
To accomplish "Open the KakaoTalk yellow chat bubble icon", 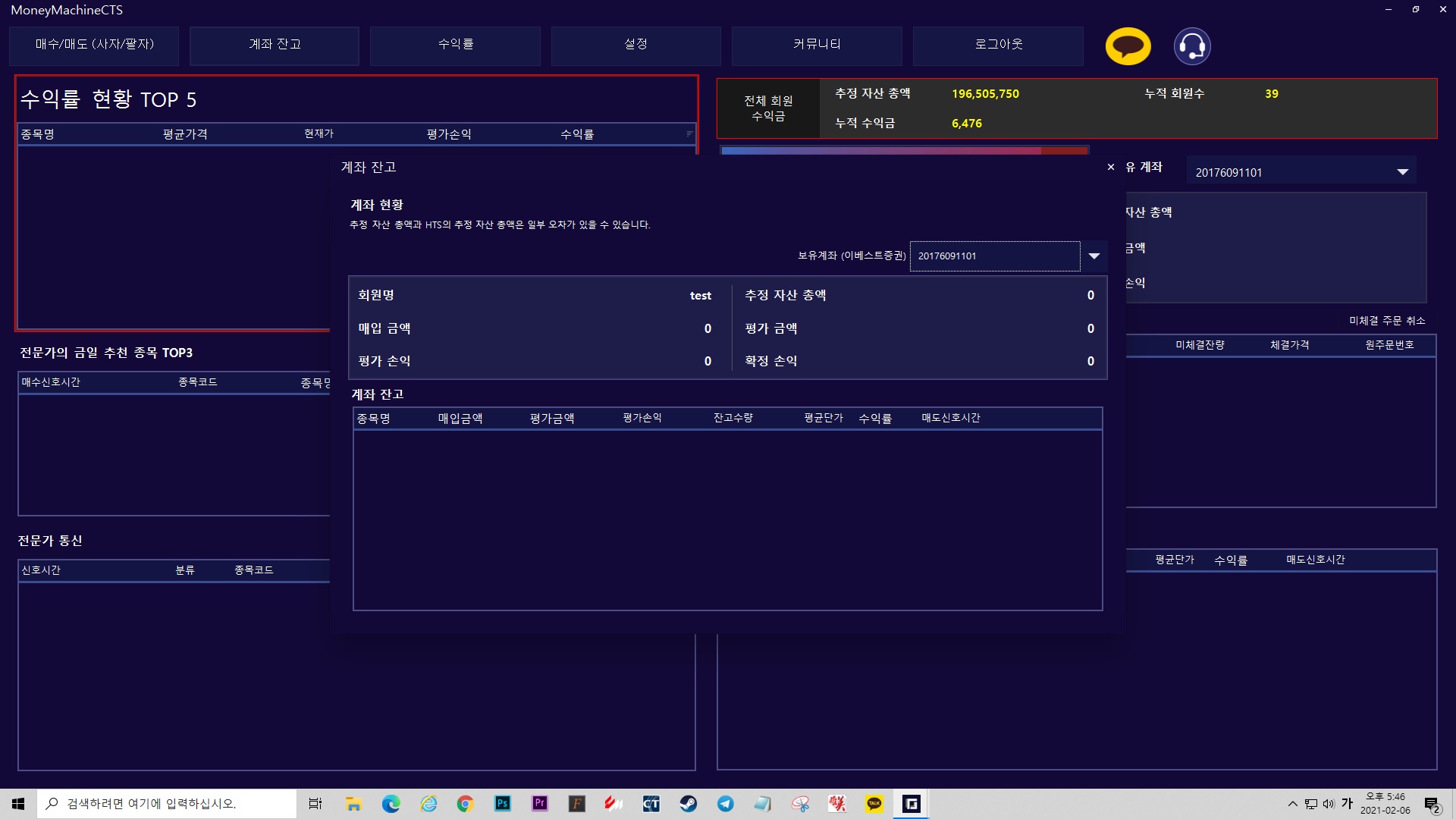I will 1128,46.
